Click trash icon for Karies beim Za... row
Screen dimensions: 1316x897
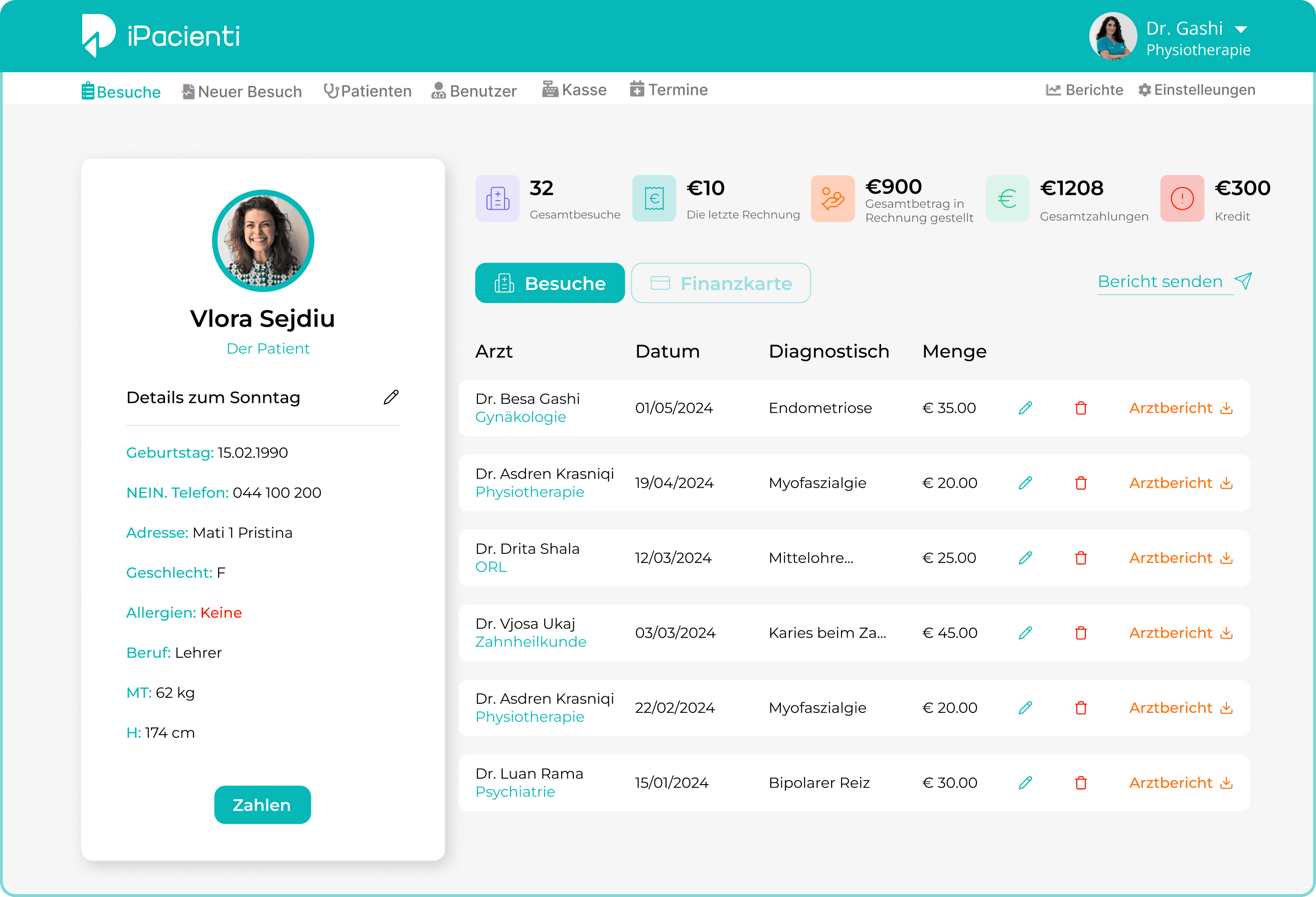click(x=1080, y=633)
